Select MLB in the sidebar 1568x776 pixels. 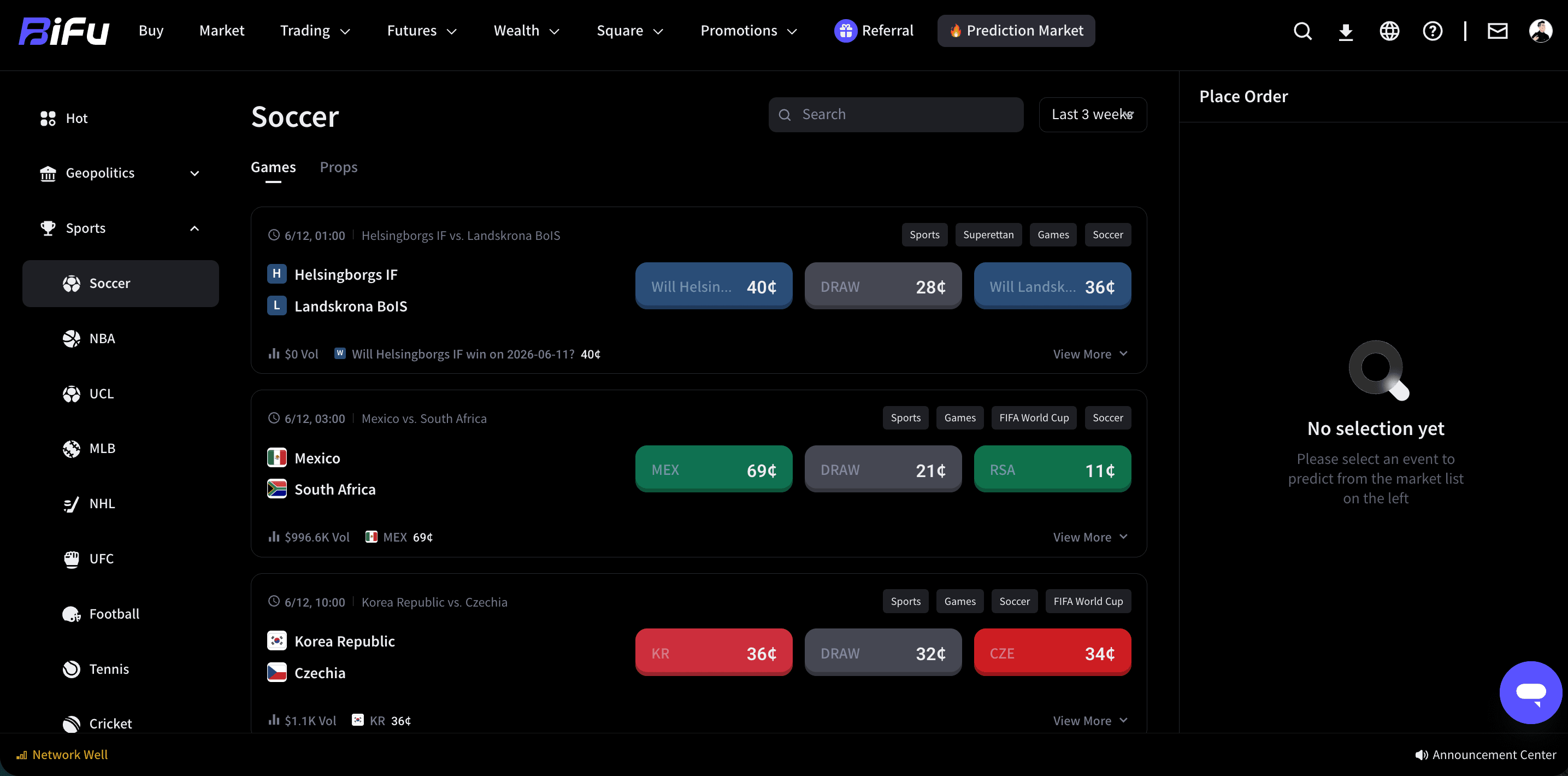tap(121, 449)
